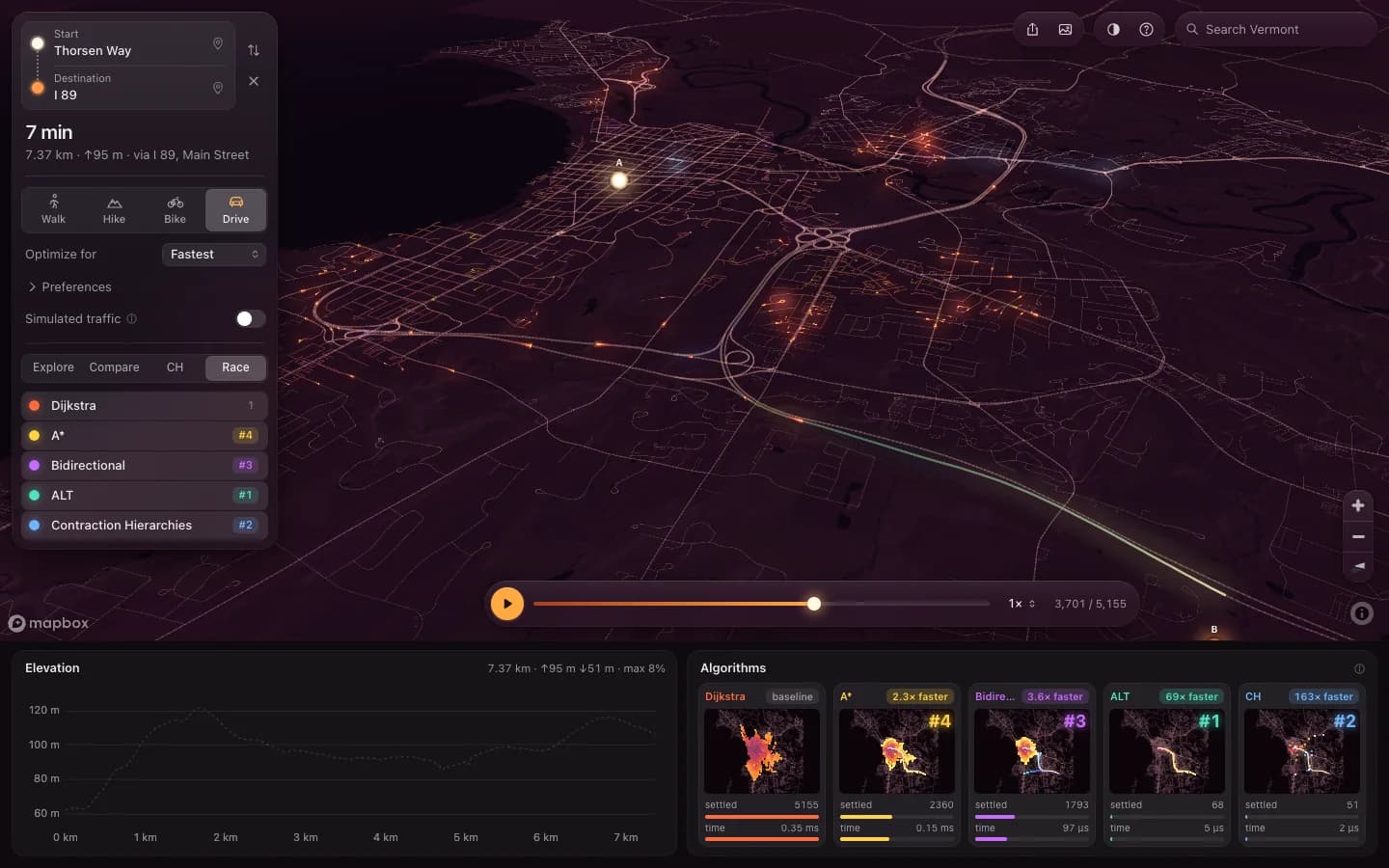Toggle Bidirectional algorithm row
The width and height of the screenshot is (1389, 868).
[x=144, y=465]
